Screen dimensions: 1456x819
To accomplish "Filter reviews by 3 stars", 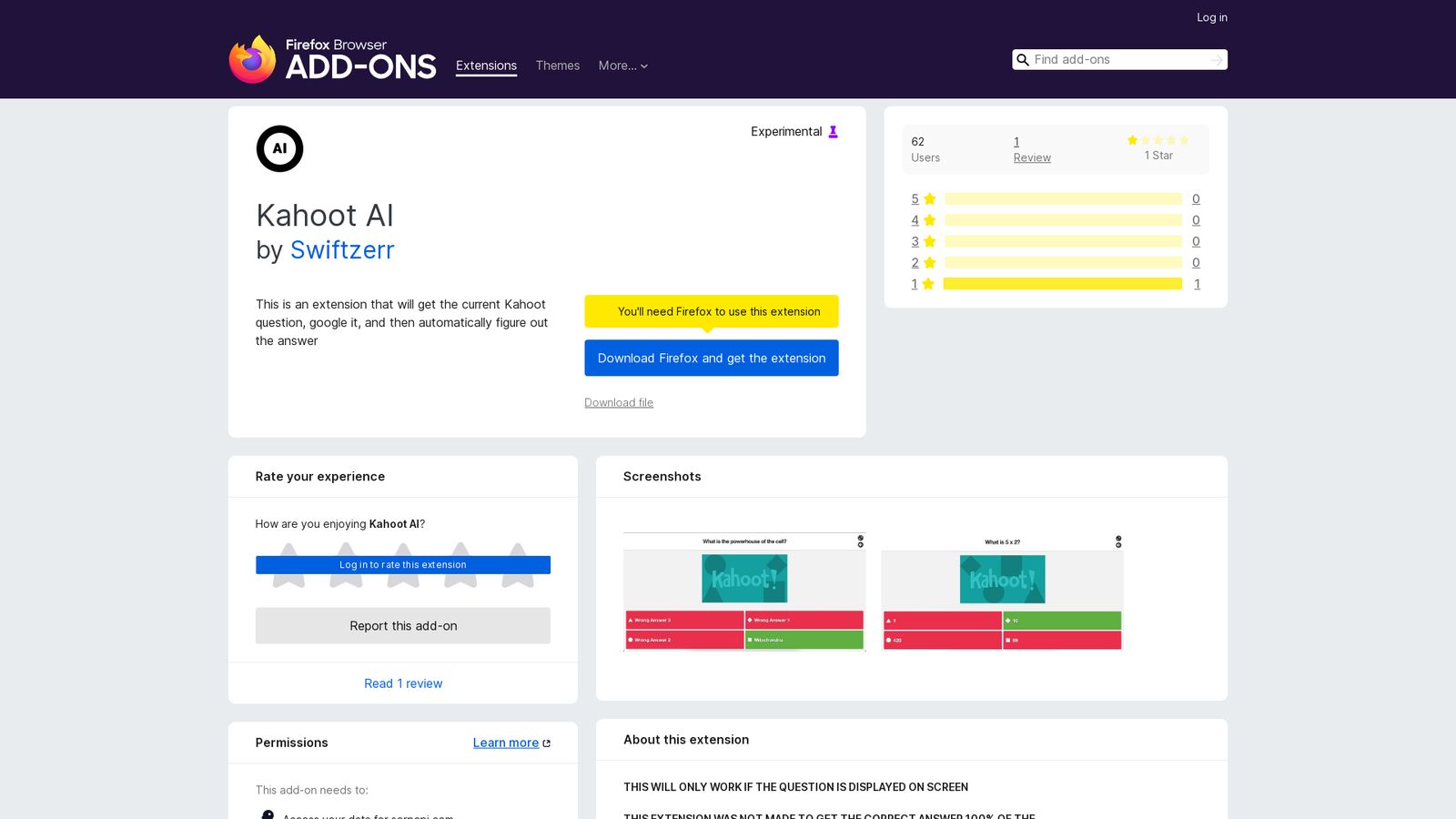I will coord(924,241).
